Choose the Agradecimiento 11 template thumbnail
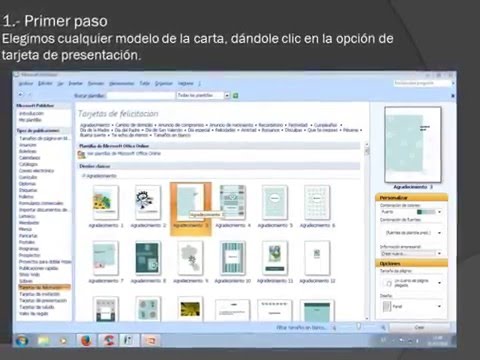Image resolution: width=480 pixels, height=360 pixels. pyautogui.click(x=275, y=258)
